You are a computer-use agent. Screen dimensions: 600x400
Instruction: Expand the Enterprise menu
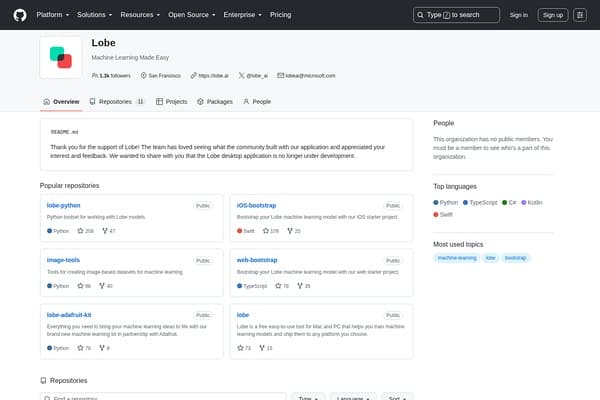point(243,15)
